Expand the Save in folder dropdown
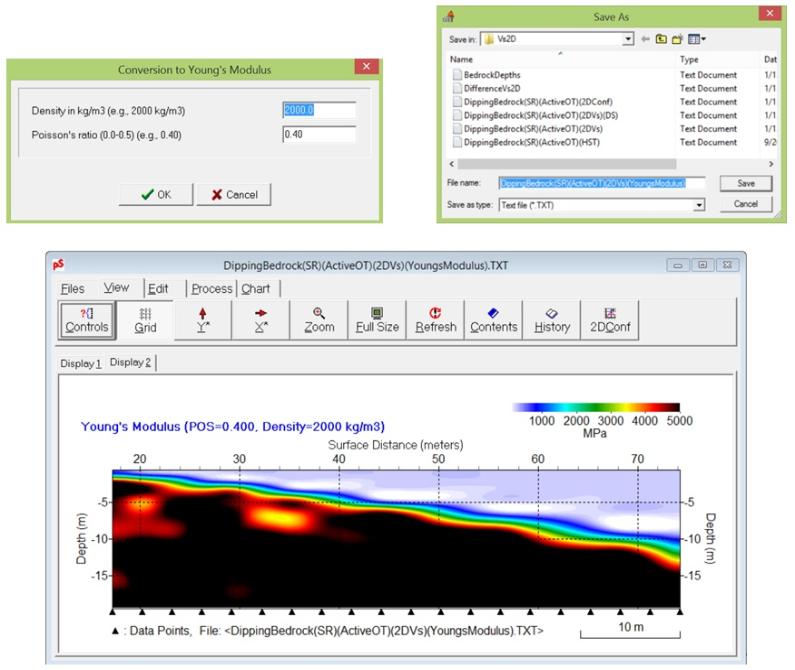 (x=628, y=38)
